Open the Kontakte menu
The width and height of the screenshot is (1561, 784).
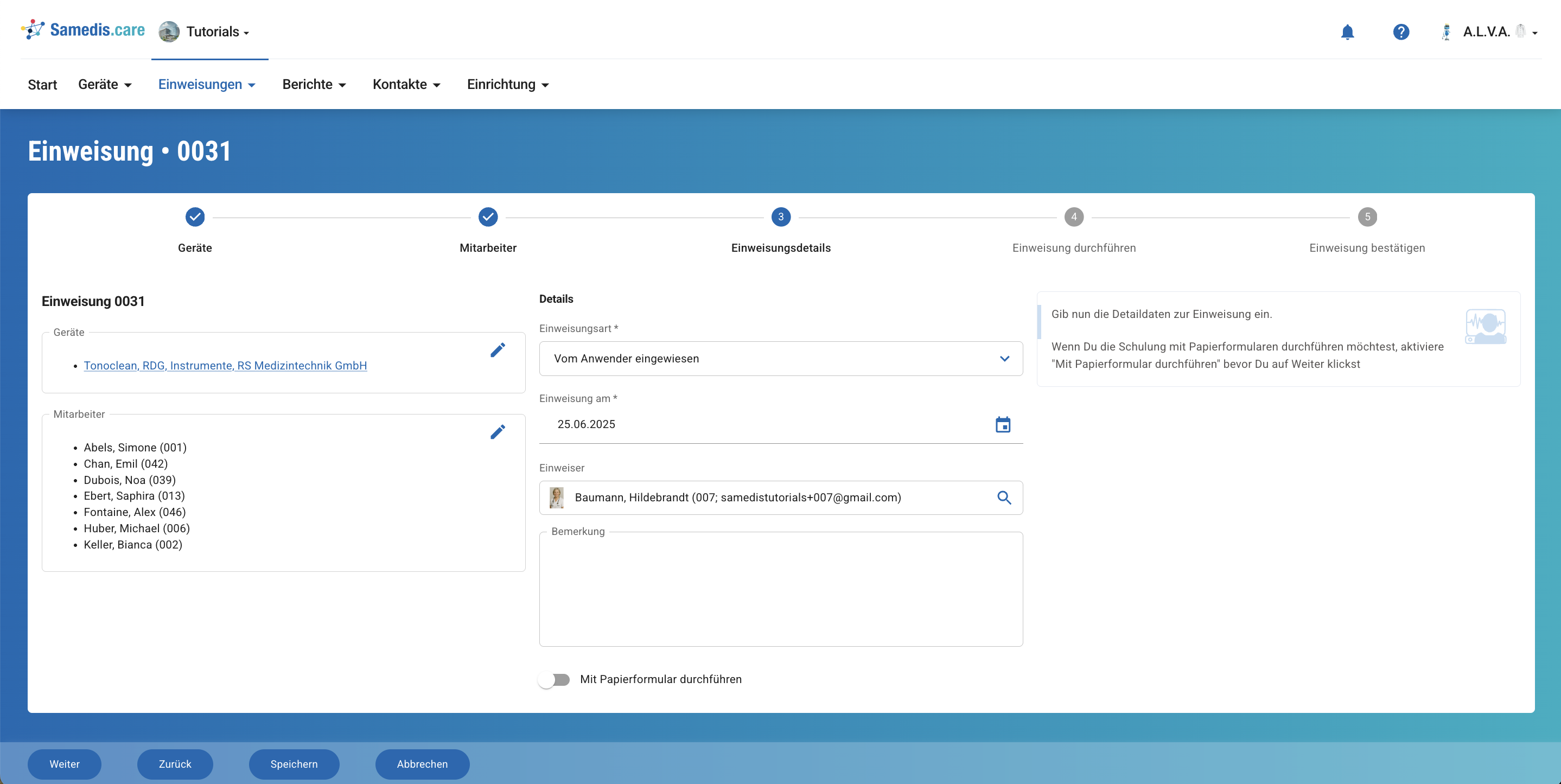pos(406,85)
